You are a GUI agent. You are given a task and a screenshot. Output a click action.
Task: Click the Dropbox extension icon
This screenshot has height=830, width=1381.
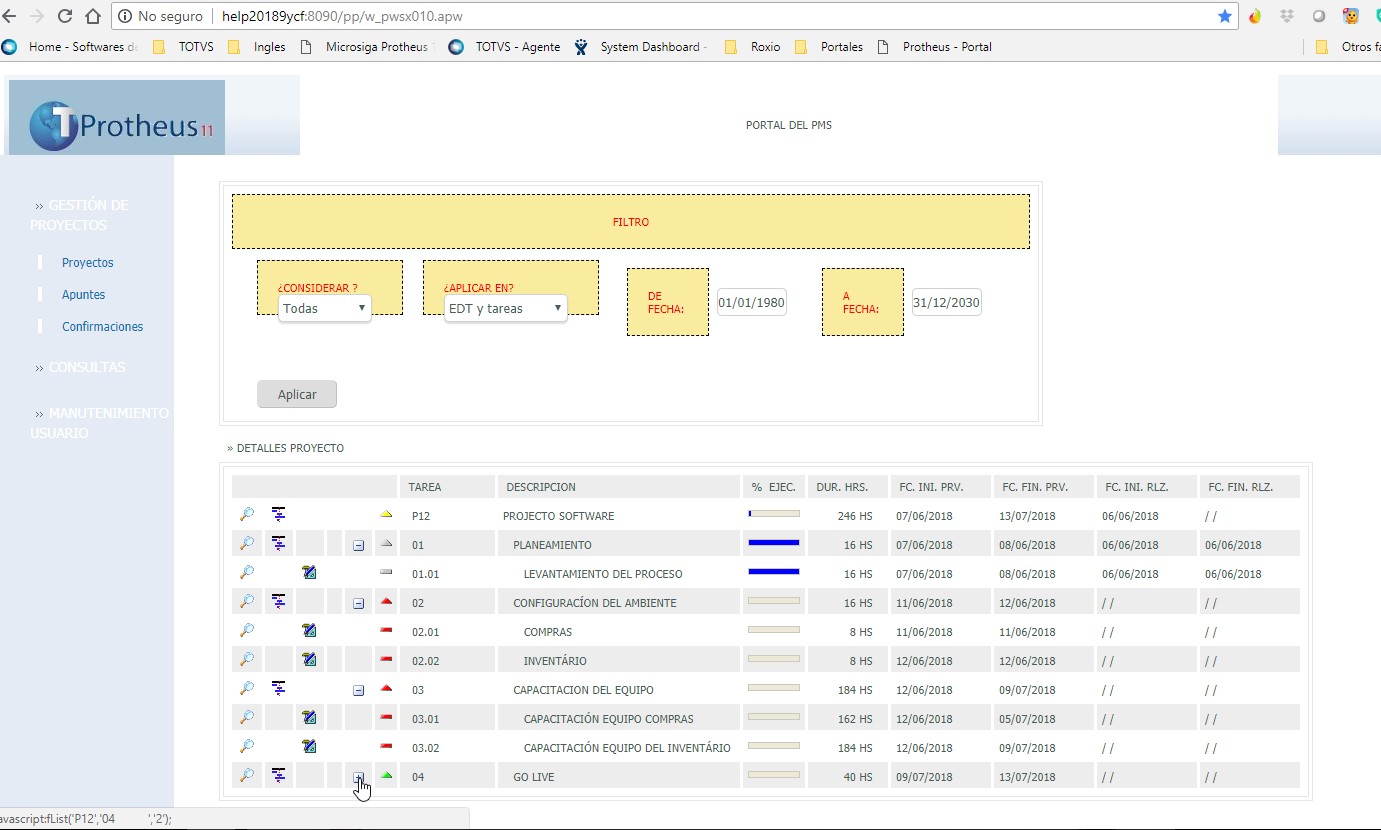(x=1287, y=16)
